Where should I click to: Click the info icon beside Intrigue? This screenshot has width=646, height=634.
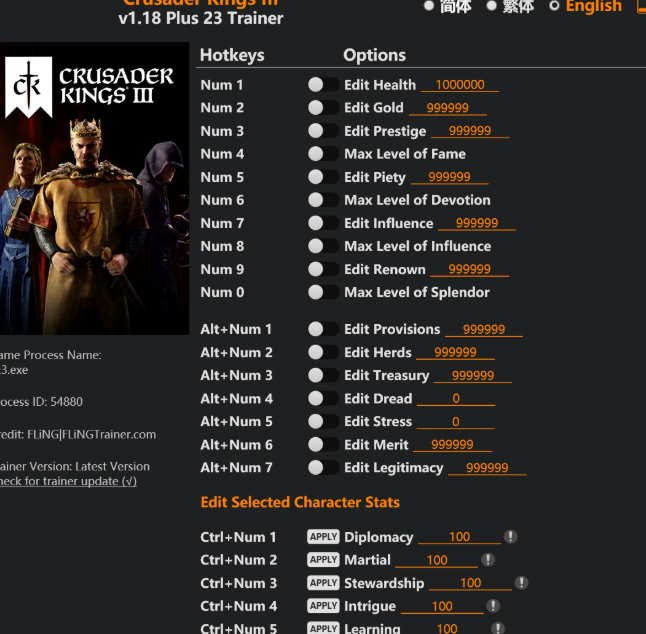493,606
